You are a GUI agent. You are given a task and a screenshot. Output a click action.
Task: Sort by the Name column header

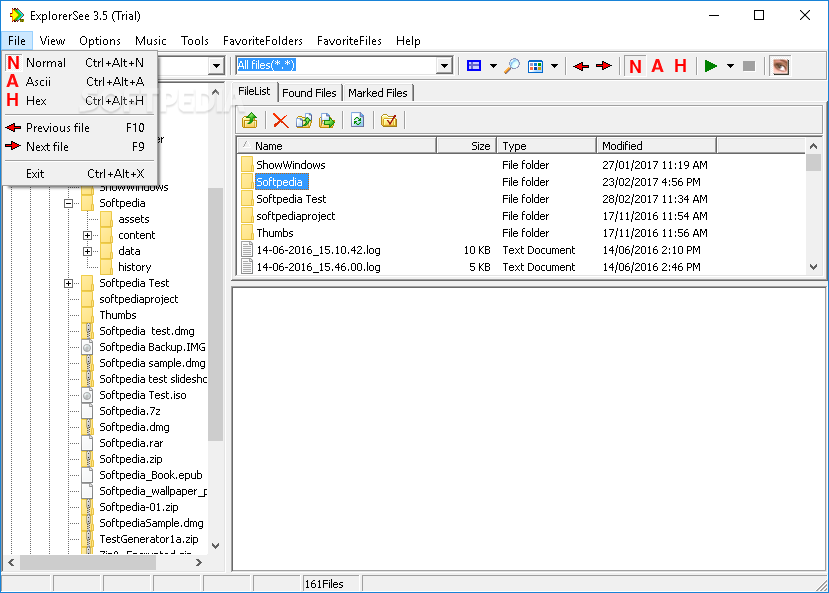coord(336,146)
